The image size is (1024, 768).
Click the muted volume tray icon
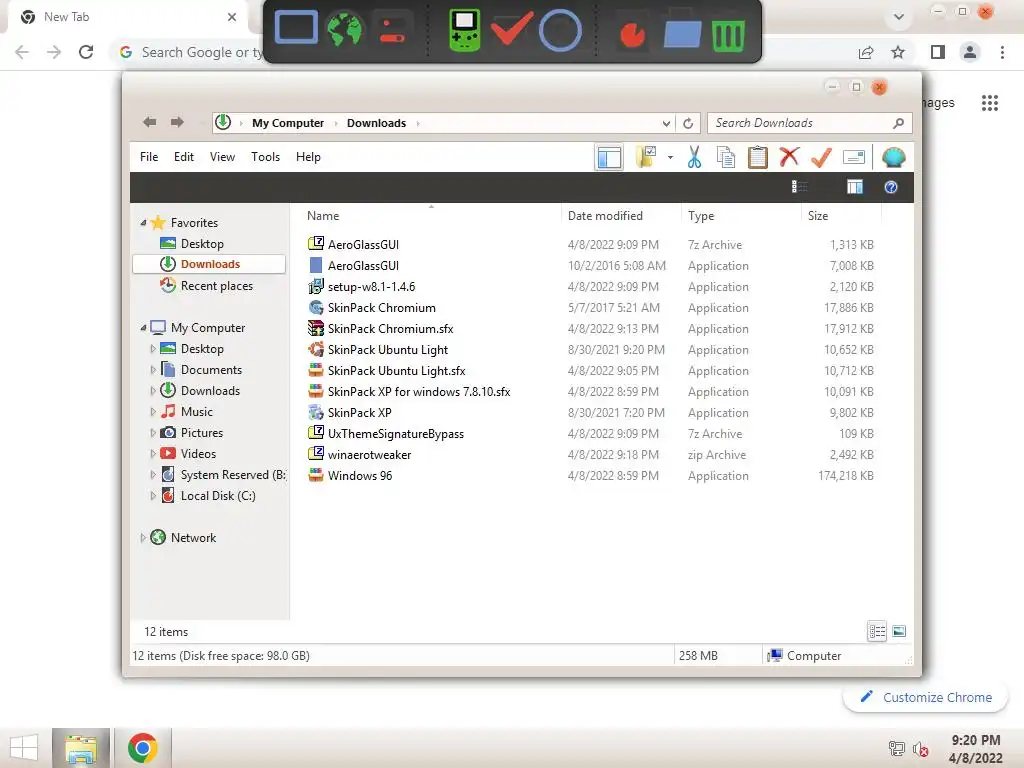pyautogui.click(x=920, y=749)
